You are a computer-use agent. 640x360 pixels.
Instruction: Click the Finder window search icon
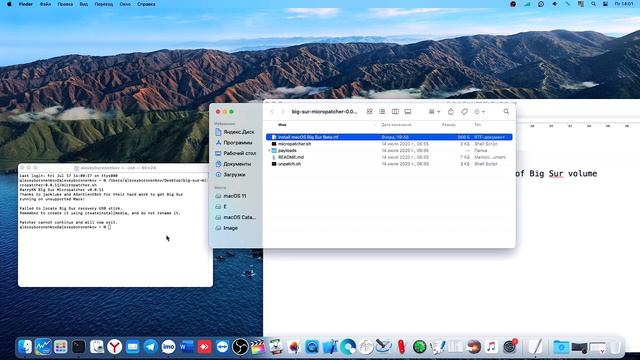pyautogui.click(x=506, y=111)
